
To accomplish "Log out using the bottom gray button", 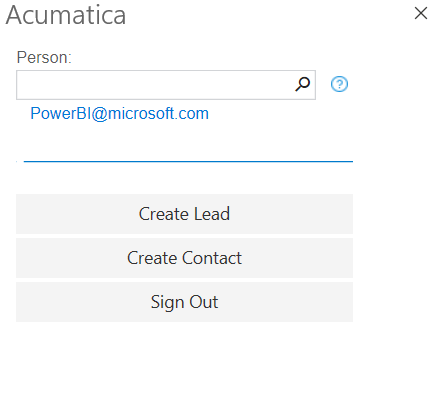I will pos(184,302).
